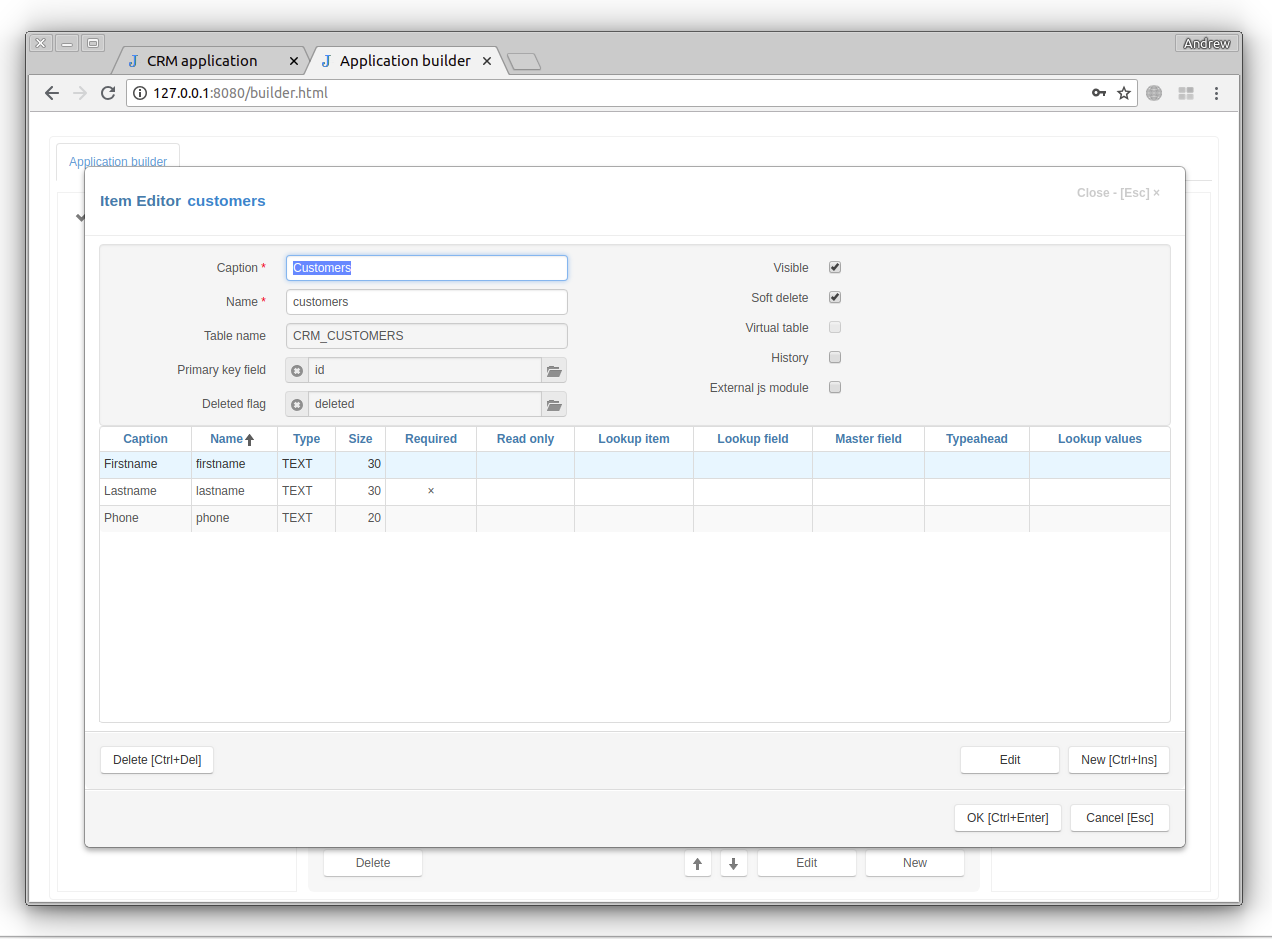Open the Chrome three-dot menu
Image resolution: width=1272 pixels, height=939 pixels.
click(1216, 93)
